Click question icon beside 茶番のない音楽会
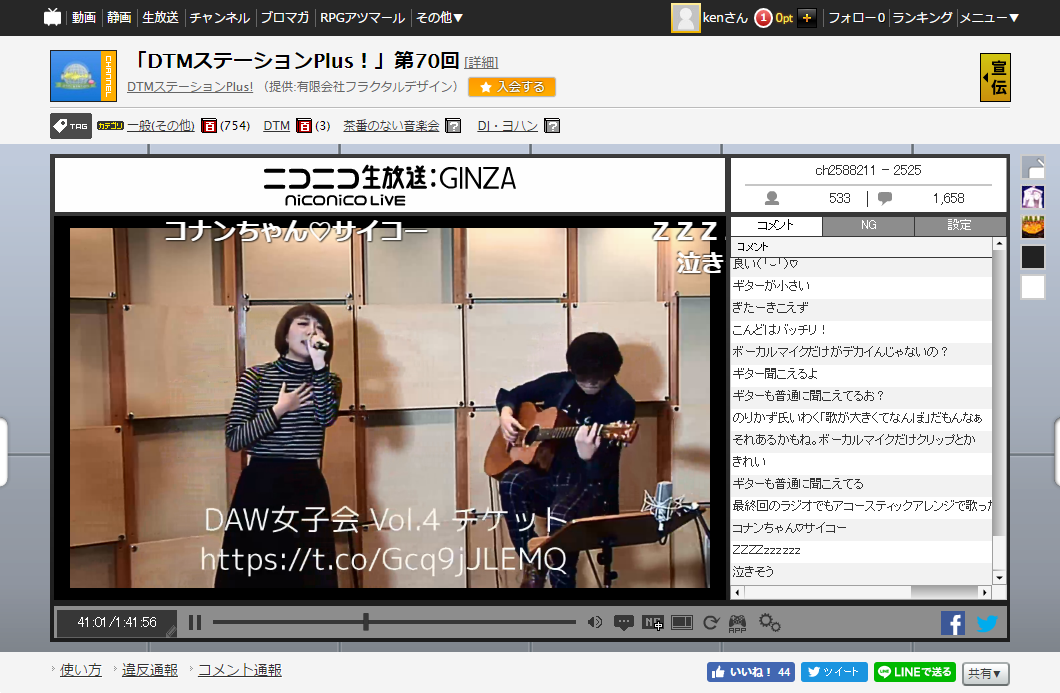Viewport: 1060px width, 693px height. pos(454,126)
